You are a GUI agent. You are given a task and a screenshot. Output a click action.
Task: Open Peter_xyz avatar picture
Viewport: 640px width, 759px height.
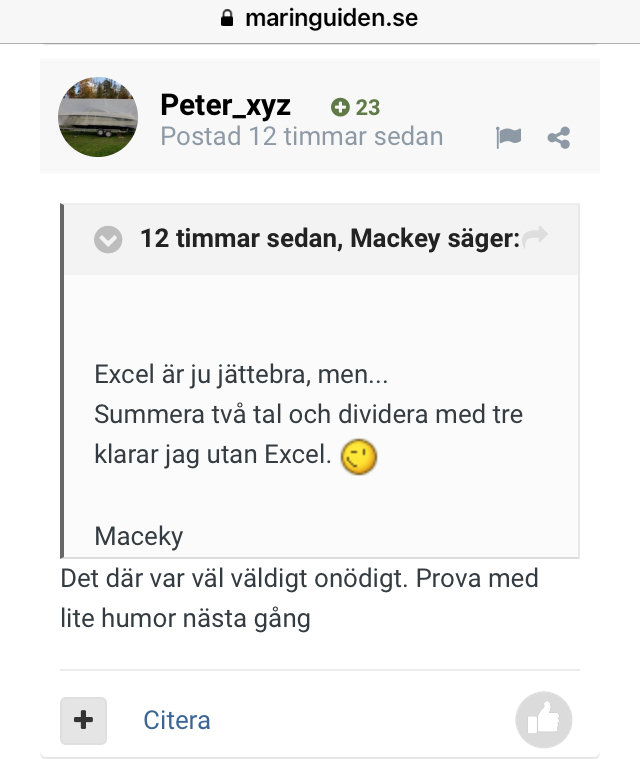[98, 117]
